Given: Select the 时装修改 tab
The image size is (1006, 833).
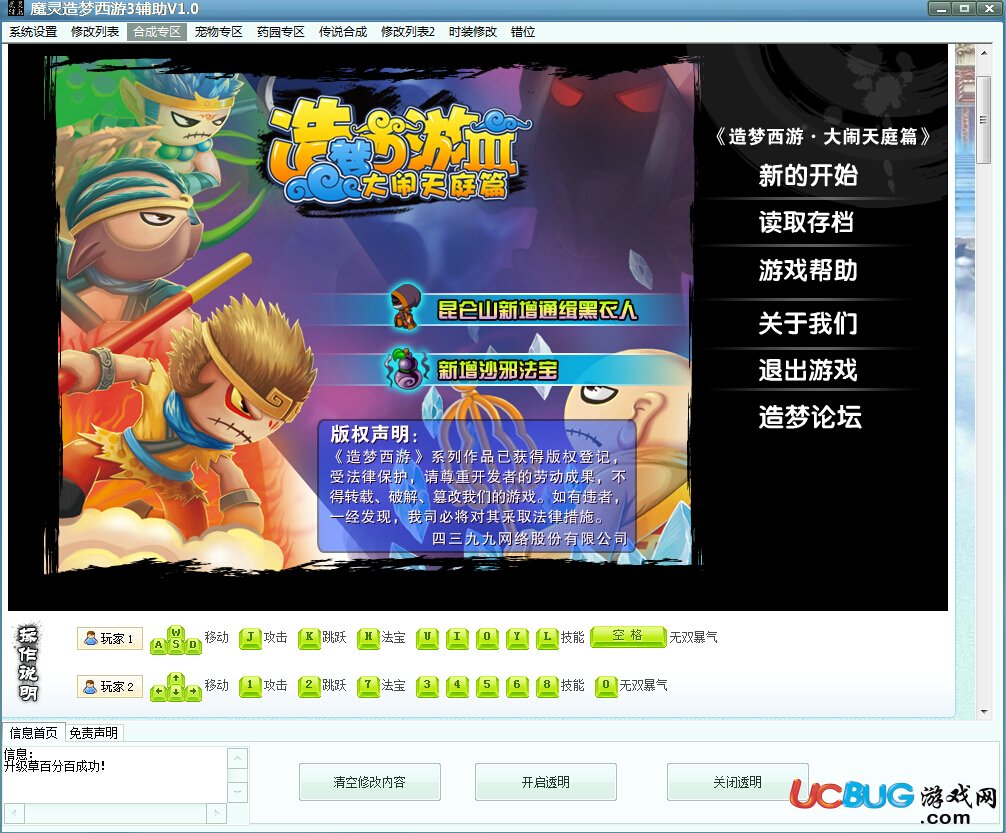Looking at the screenshot, I should pyautogui.click(x=473, y=31).
